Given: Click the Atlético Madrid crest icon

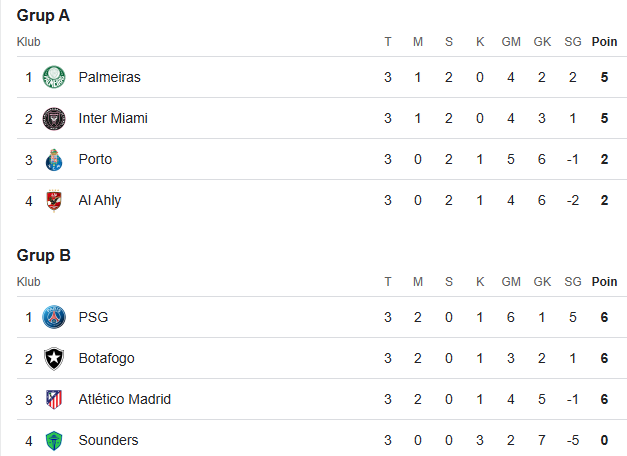Looking at the screenshot, I should 54,399.
